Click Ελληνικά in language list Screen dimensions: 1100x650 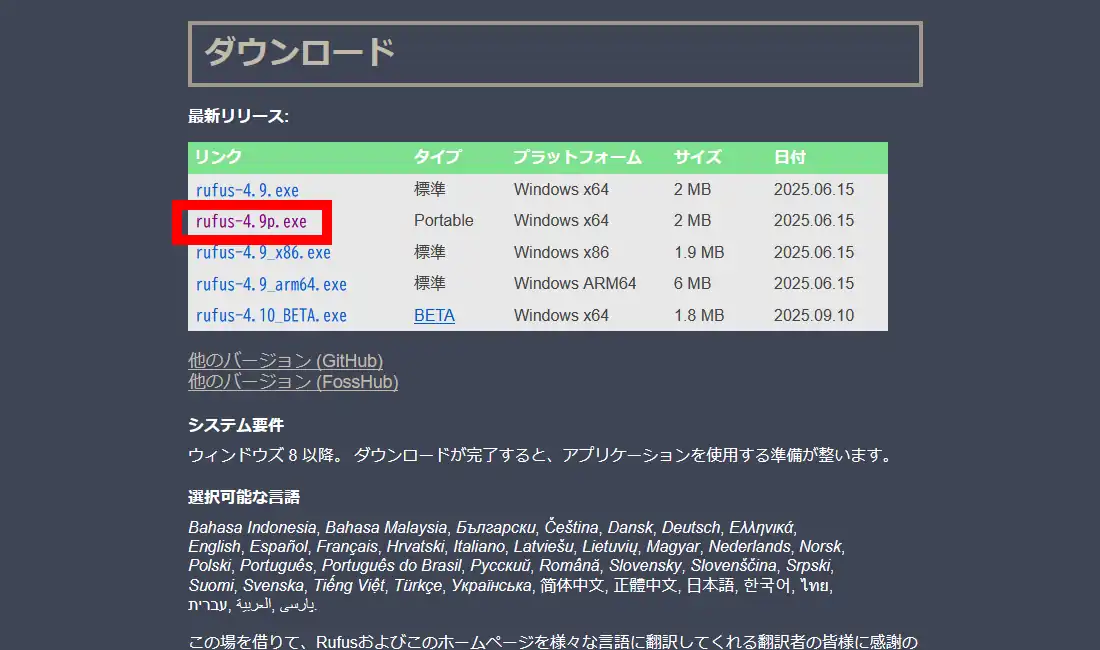[x=761, y=527]
